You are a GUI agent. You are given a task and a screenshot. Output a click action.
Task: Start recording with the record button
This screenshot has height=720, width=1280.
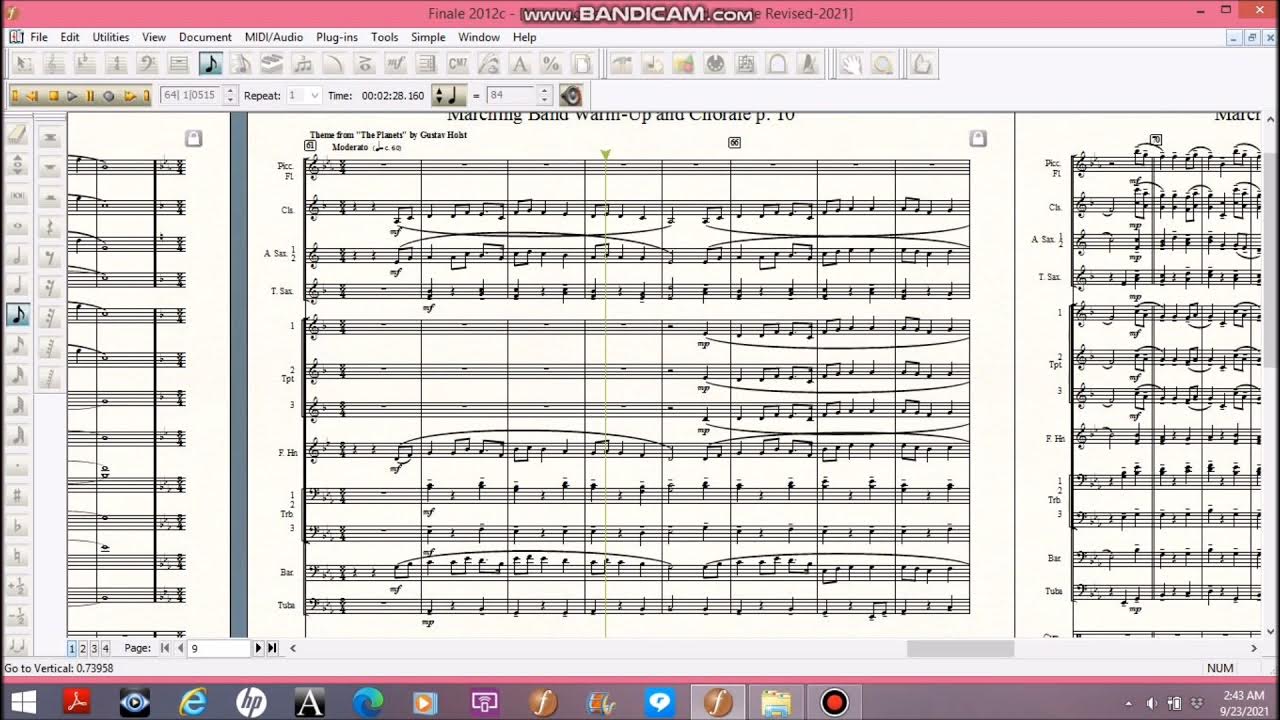pos(109,96)
